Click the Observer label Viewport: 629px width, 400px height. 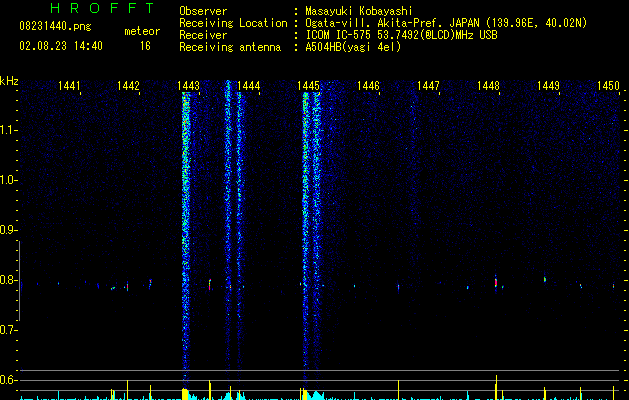click(x=203, y=11)
